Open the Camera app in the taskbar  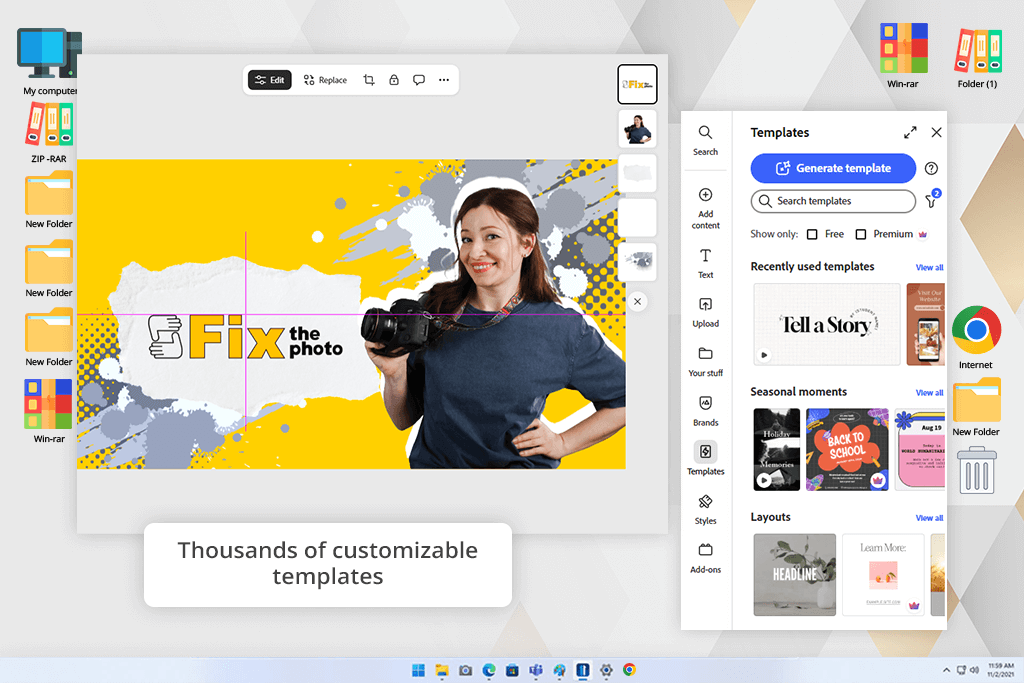pos(465,670)
